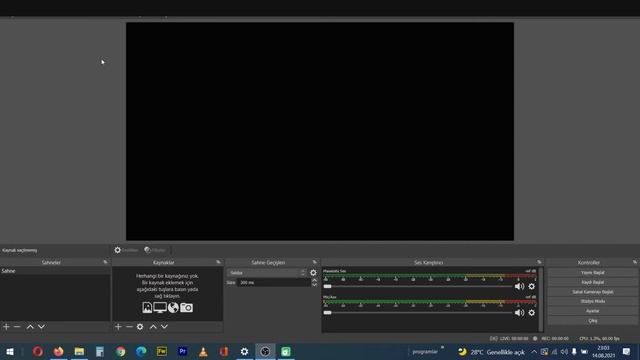Add a new scene with the plus icon

tap(6, 327)
